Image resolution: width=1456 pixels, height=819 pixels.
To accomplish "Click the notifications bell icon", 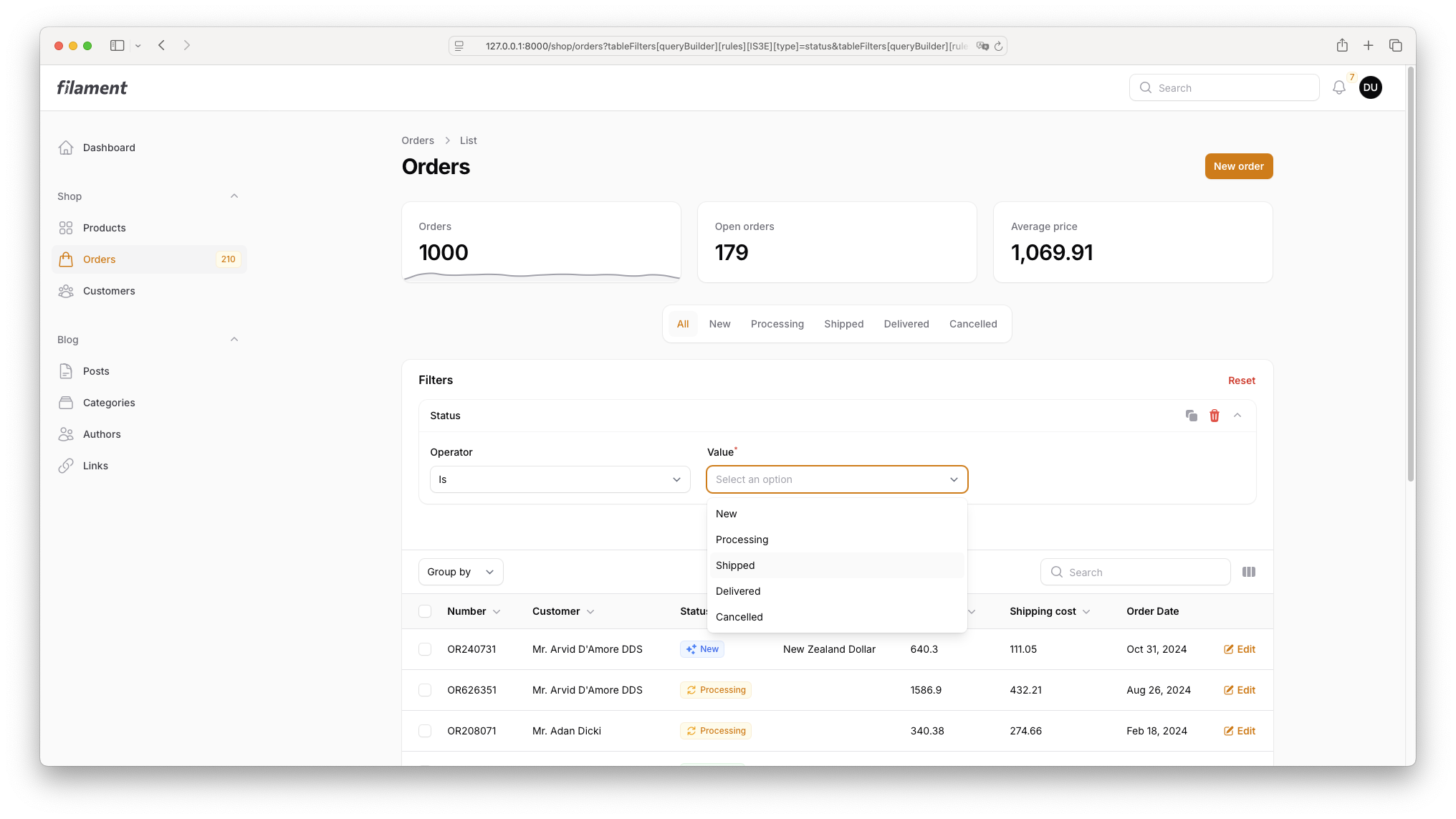I will [x=1338, y=87].
